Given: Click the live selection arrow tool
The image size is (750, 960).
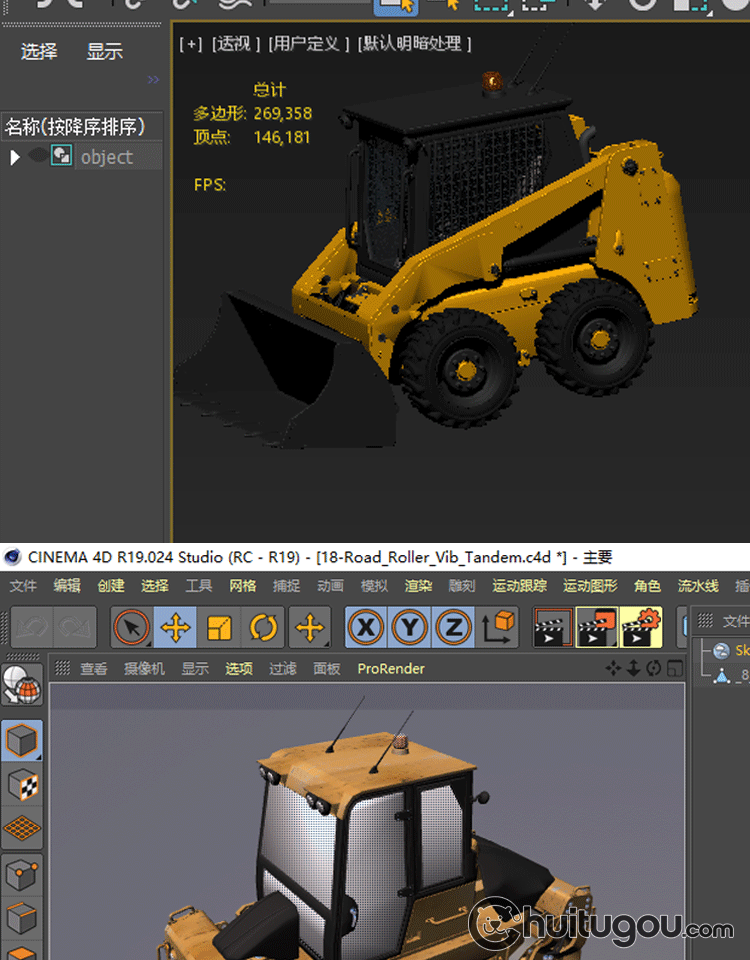Looking at the screenshot, I should click(x=132, y=628).
